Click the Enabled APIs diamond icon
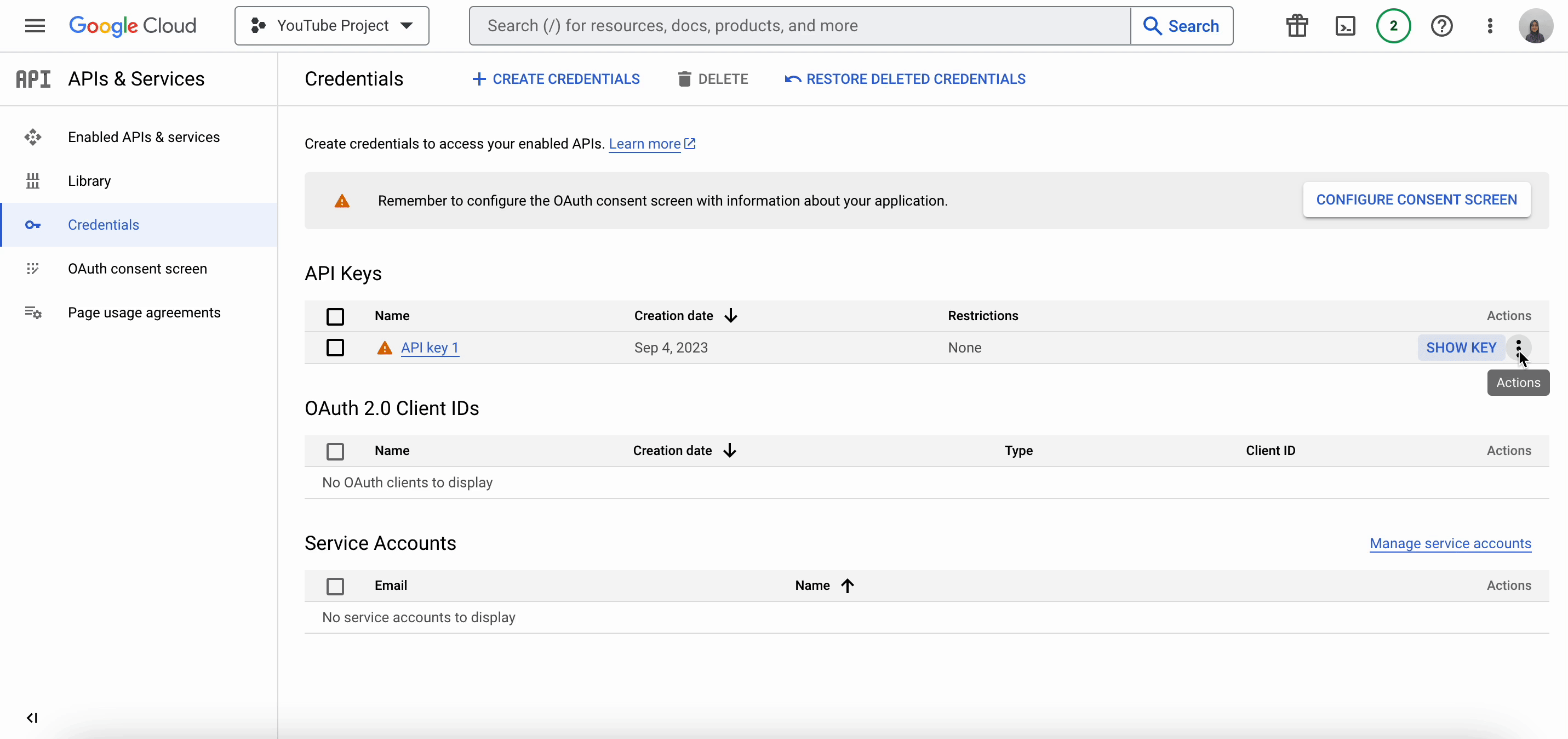 (x=33, y=137)
